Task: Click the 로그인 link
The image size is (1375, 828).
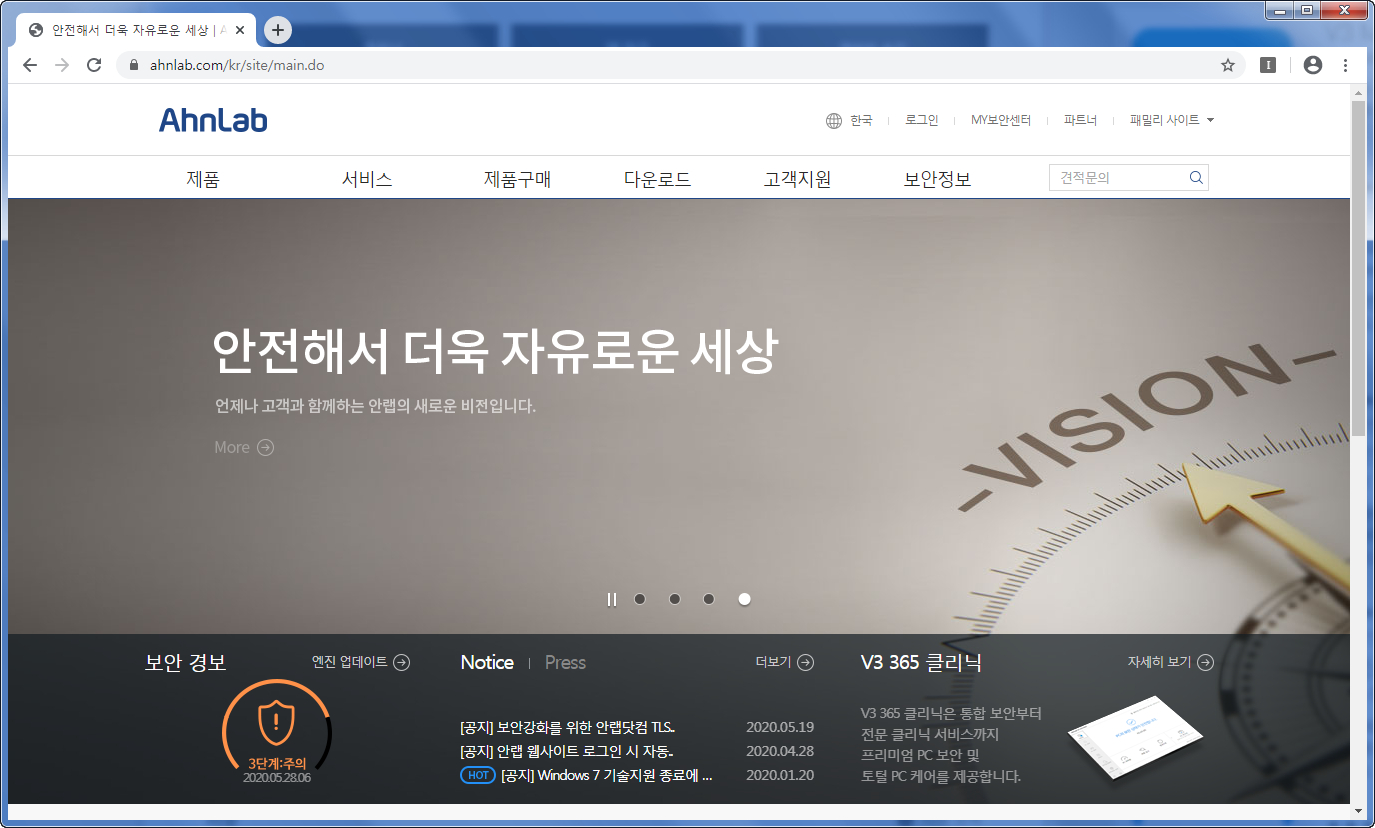Action: 922,120
